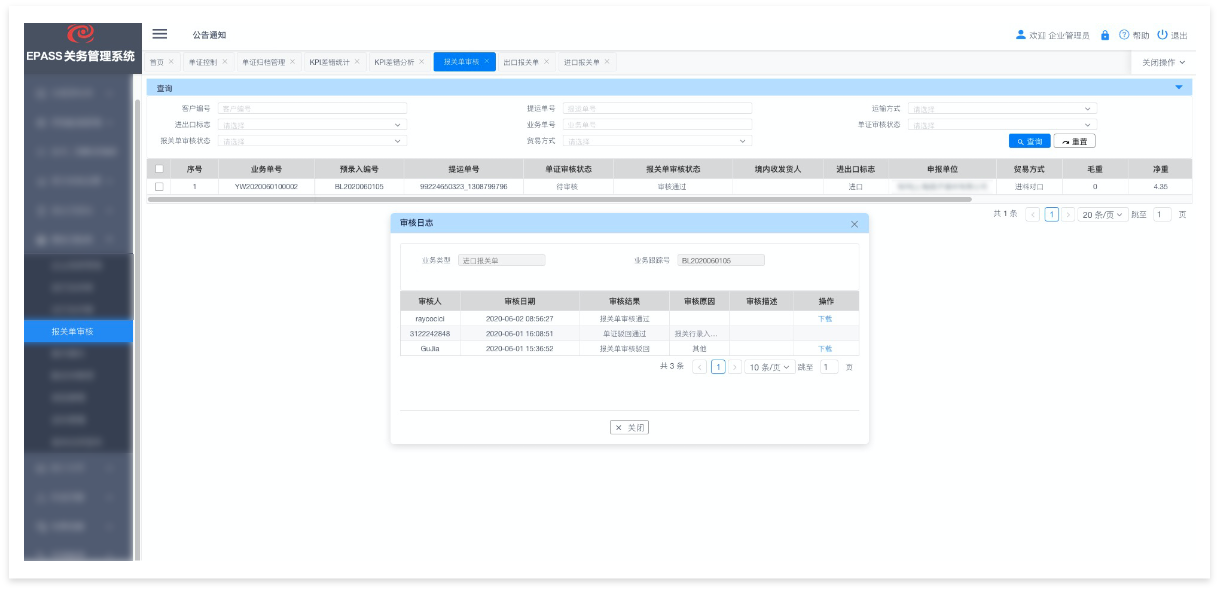This screenshot has width=1219, height=591.
Task: Click 下载 link in GuJia row
Action: tap(825, 348)
